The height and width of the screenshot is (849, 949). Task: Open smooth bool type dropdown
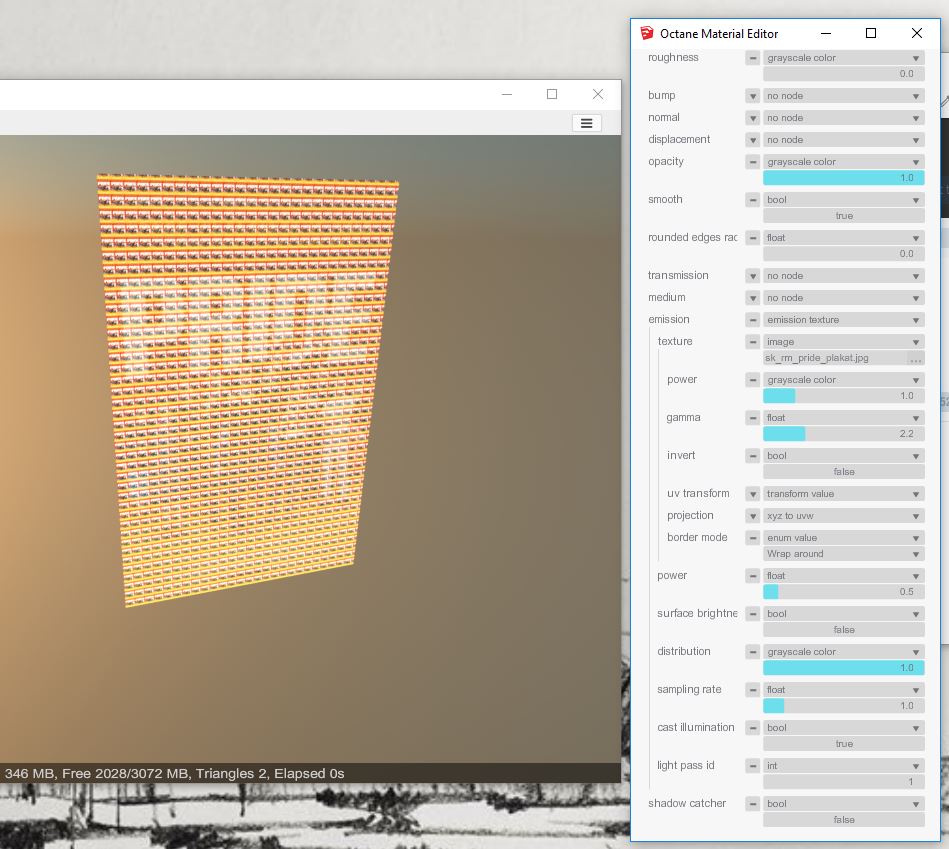click(x=844, y=200)
